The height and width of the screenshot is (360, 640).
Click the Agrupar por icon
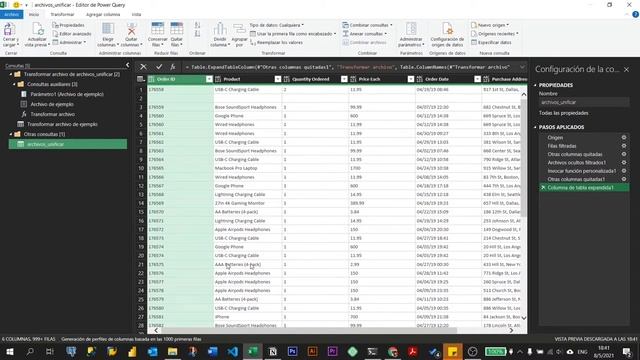(x=239, y=29)
